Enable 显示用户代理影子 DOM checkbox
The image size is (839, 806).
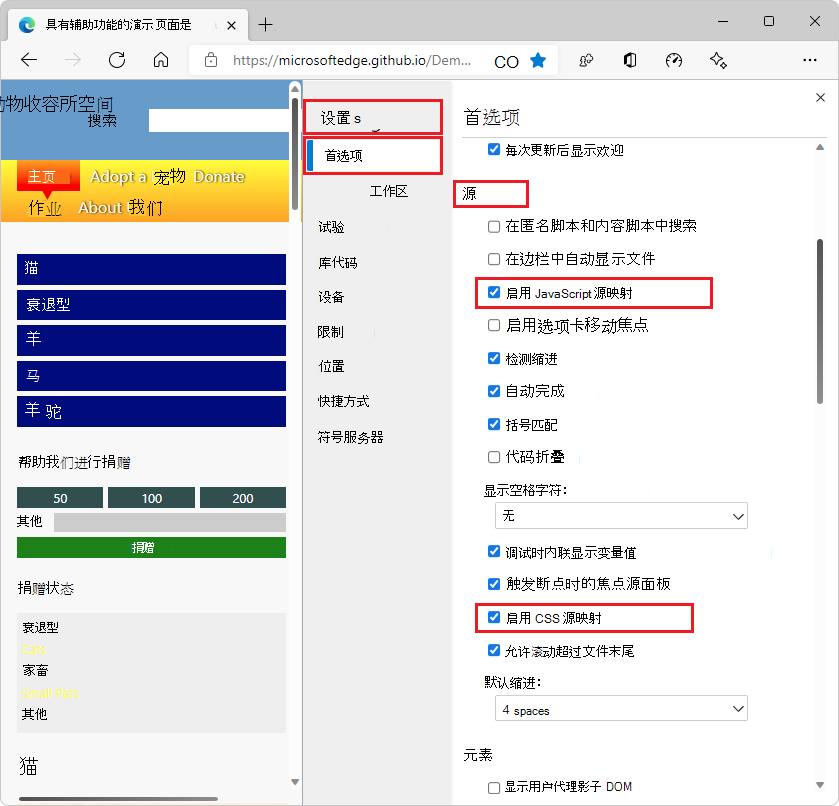pyautogui.click(x=494, y=787)
